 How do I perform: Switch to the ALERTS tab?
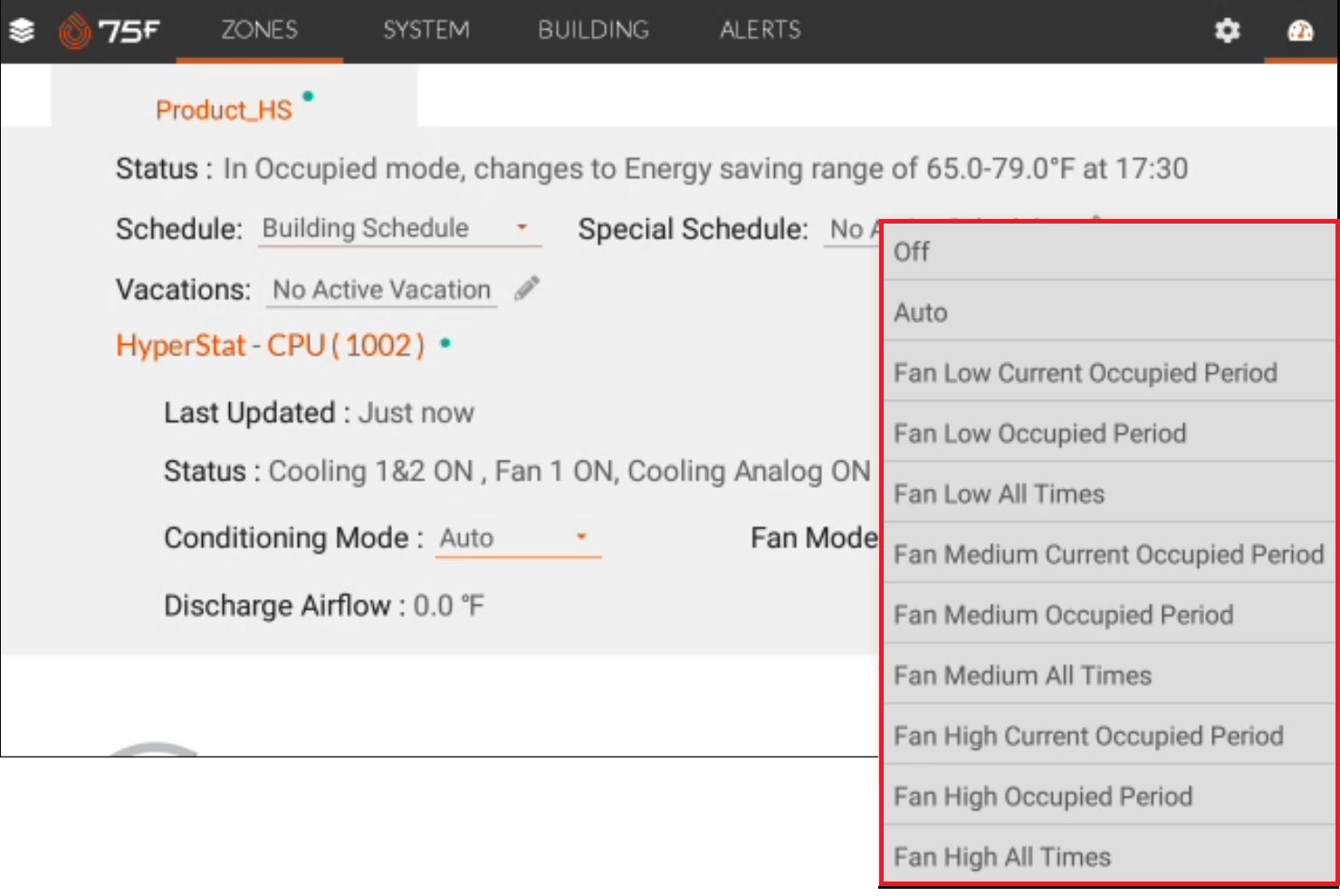coord(761,30)
